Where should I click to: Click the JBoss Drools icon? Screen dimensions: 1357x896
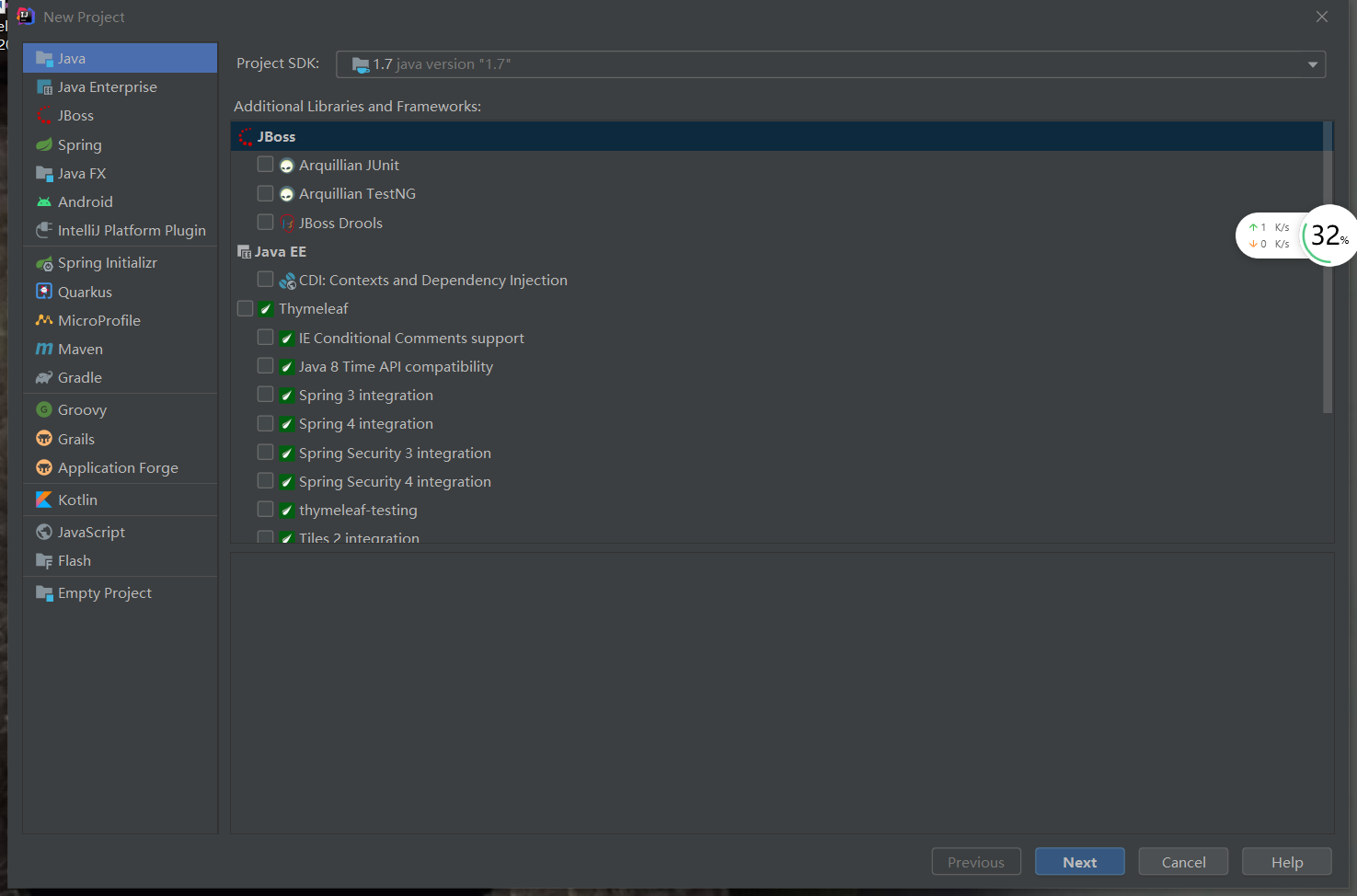click(x=287, y=223)
